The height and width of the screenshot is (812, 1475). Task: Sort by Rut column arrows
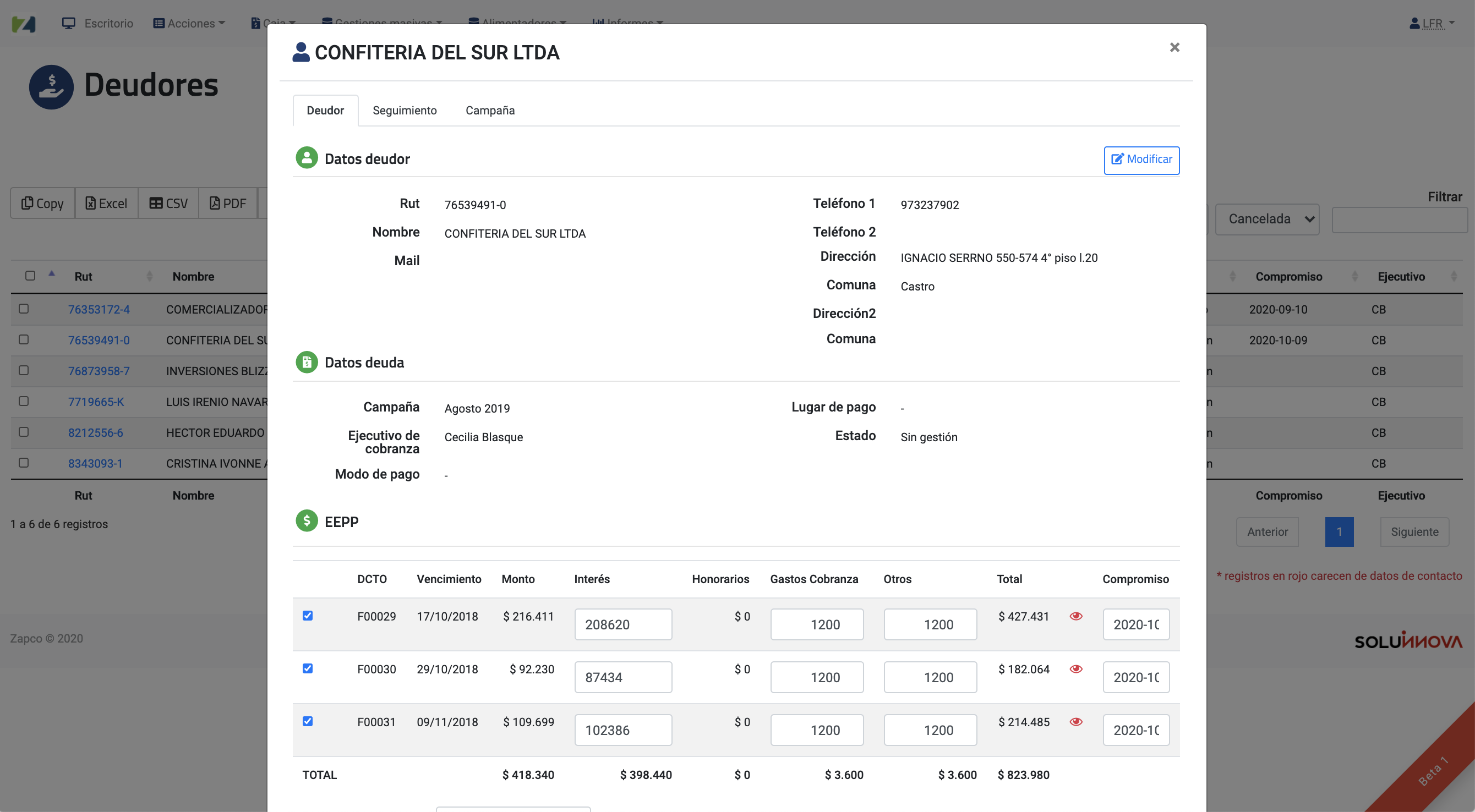coord(150,276)
